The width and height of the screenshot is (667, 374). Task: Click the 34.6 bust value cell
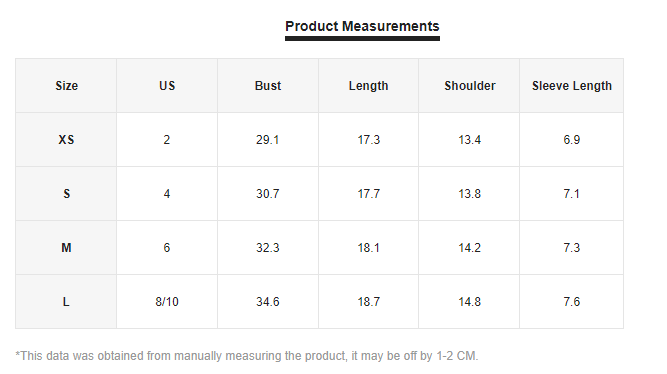268,302
